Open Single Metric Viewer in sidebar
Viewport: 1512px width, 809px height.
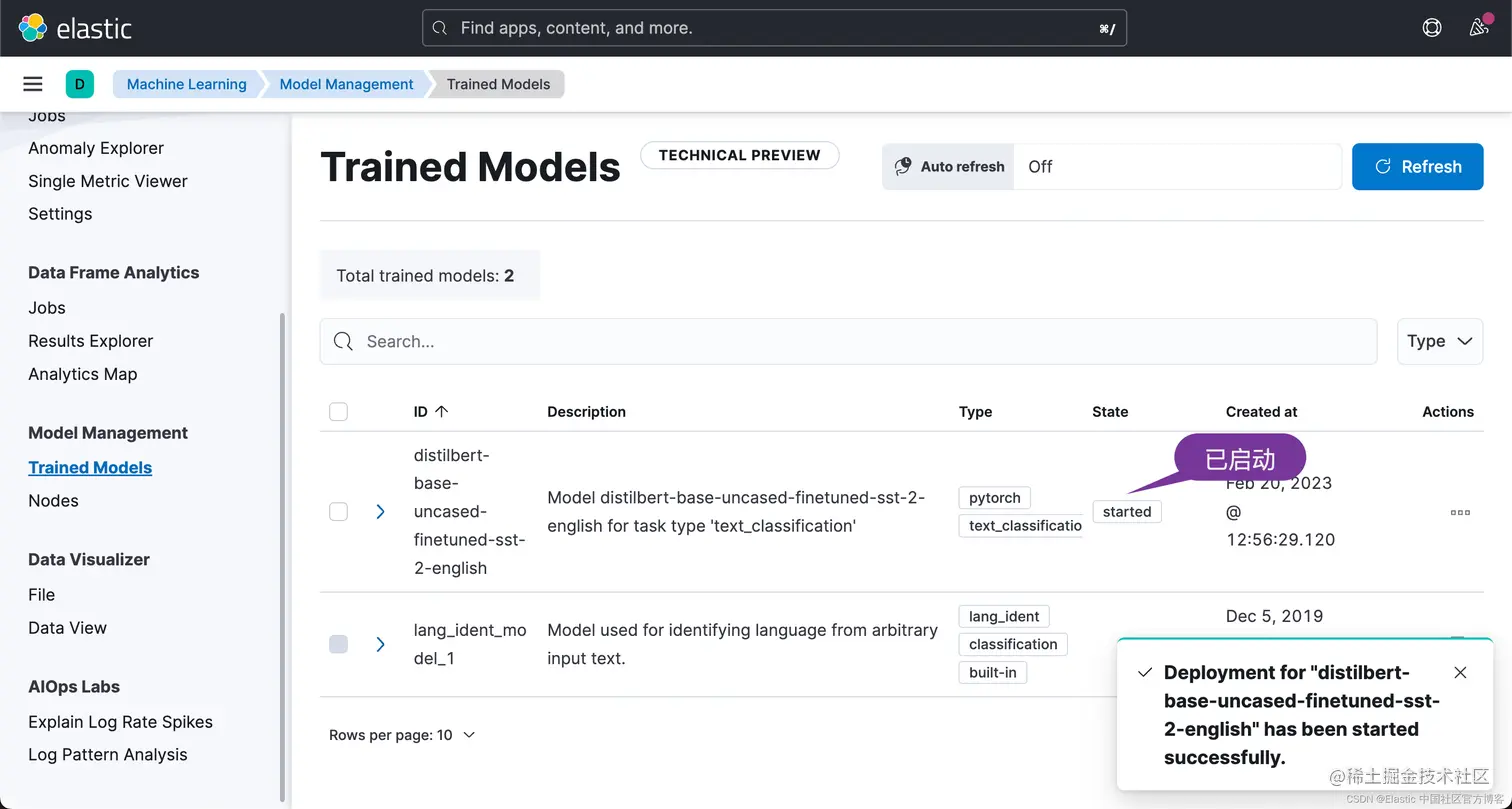coord(108,181)
